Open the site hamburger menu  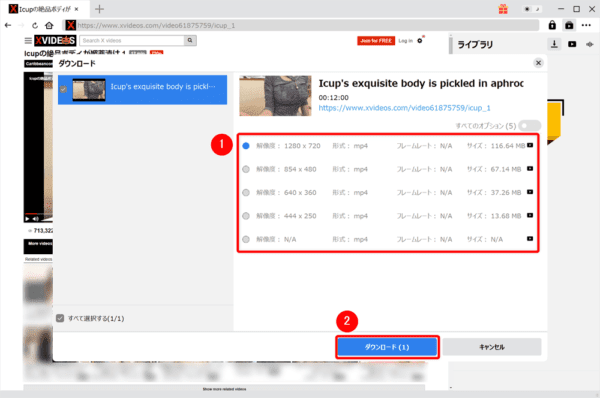pyautogui.click(x=28, y=40)
